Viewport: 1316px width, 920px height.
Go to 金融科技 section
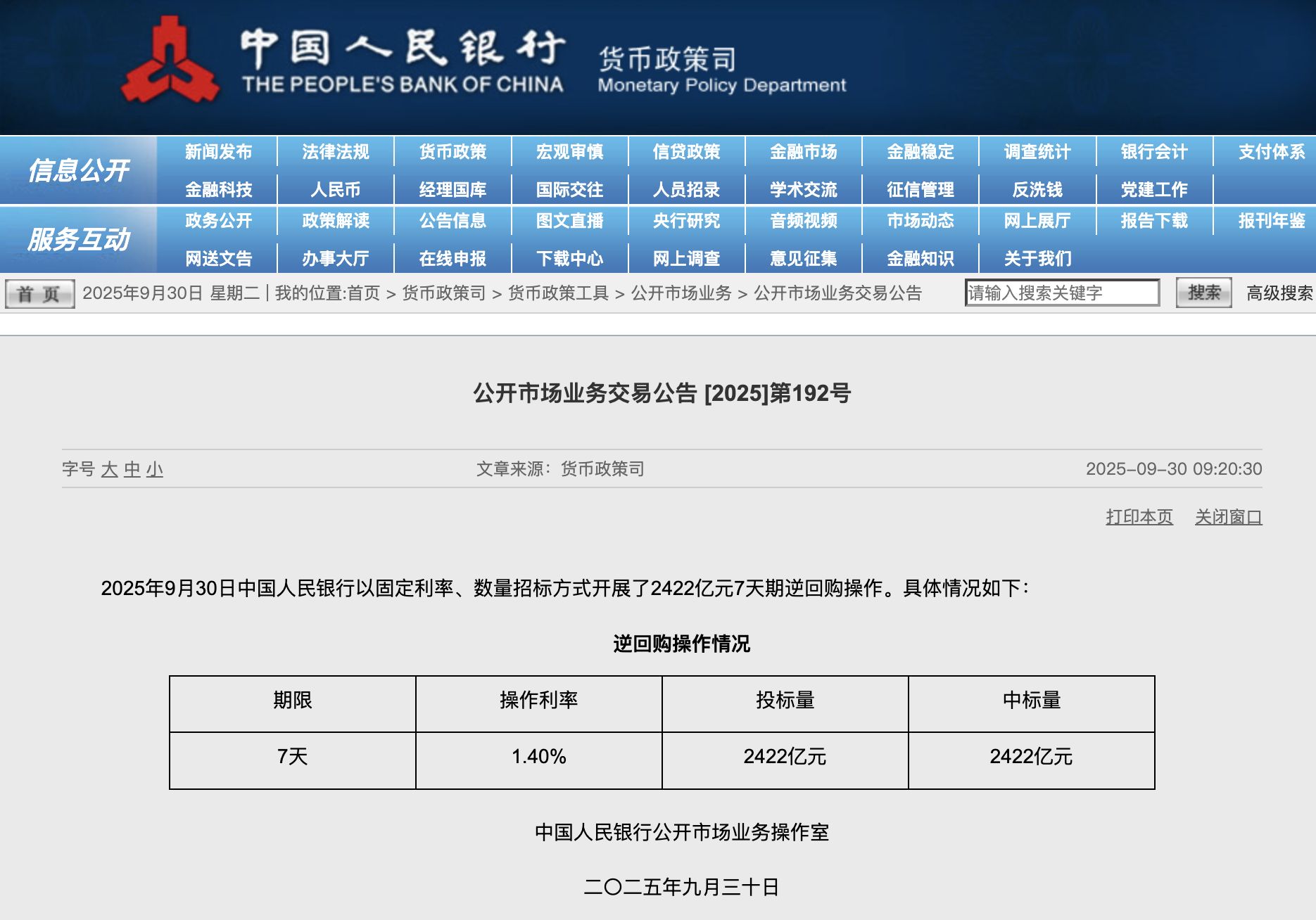(x=218, y=189)
